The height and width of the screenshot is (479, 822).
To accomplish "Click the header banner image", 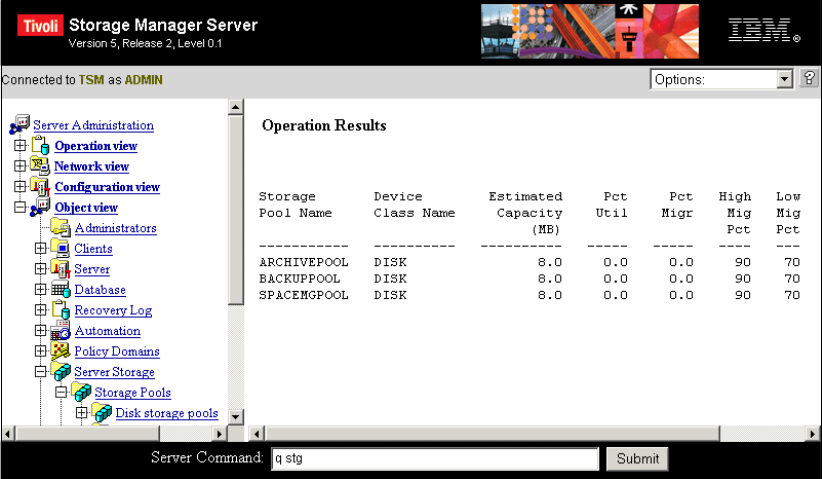I will tap(590, 31).
